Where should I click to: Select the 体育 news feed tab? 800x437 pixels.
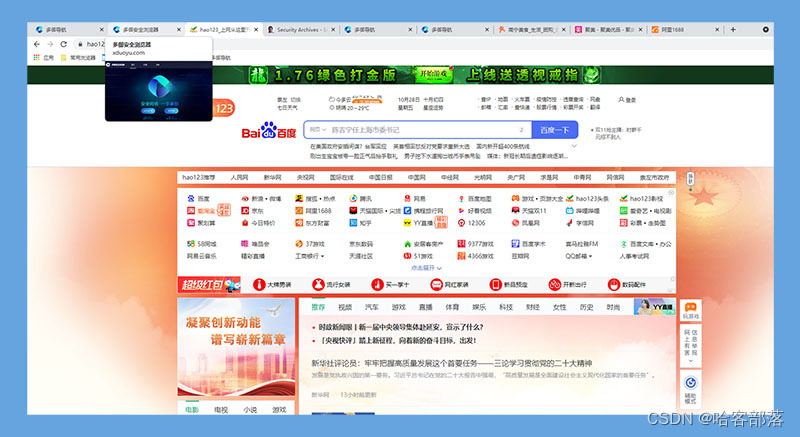pyautogui.click(x=452, y=307)
